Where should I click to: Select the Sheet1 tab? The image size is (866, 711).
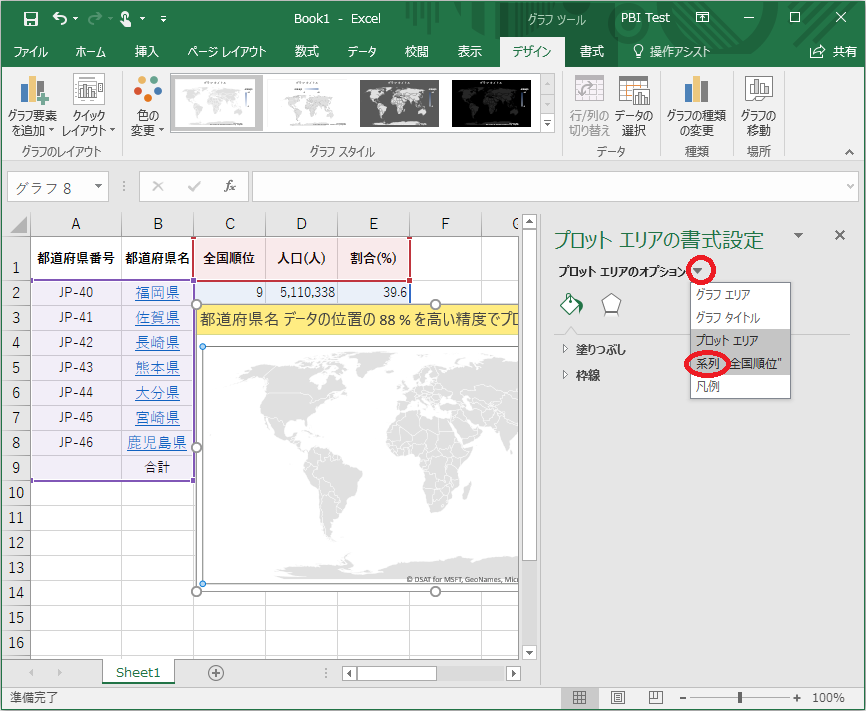(x=138, y=672)
